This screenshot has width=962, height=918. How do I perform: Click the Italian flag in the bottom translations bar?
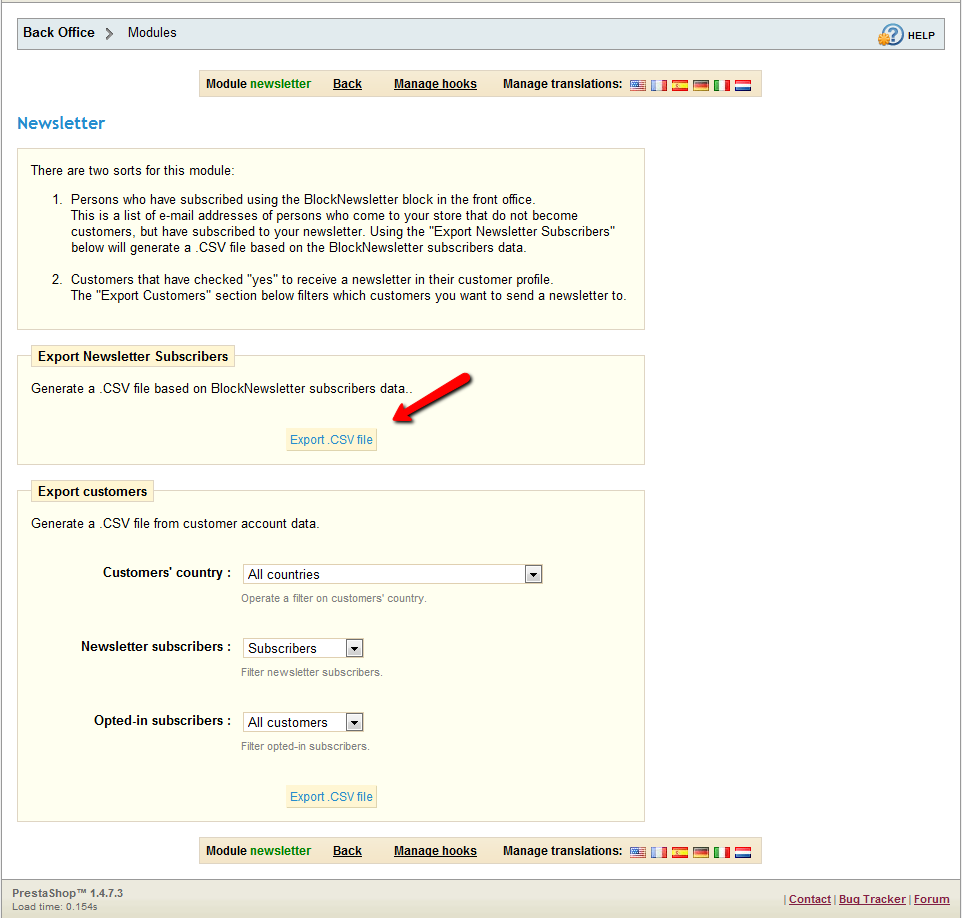[x=722, y=852]
